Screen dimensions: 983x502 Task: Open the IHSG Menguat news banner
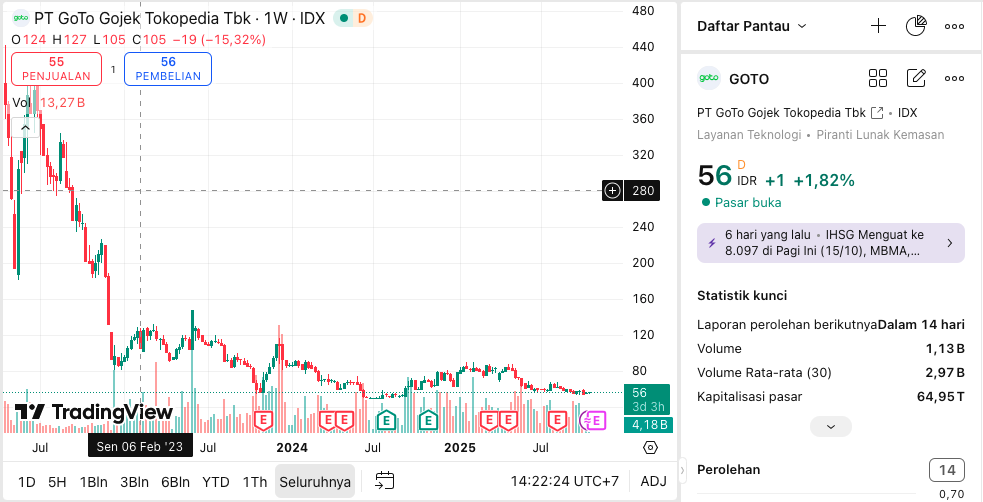[831, 243]
